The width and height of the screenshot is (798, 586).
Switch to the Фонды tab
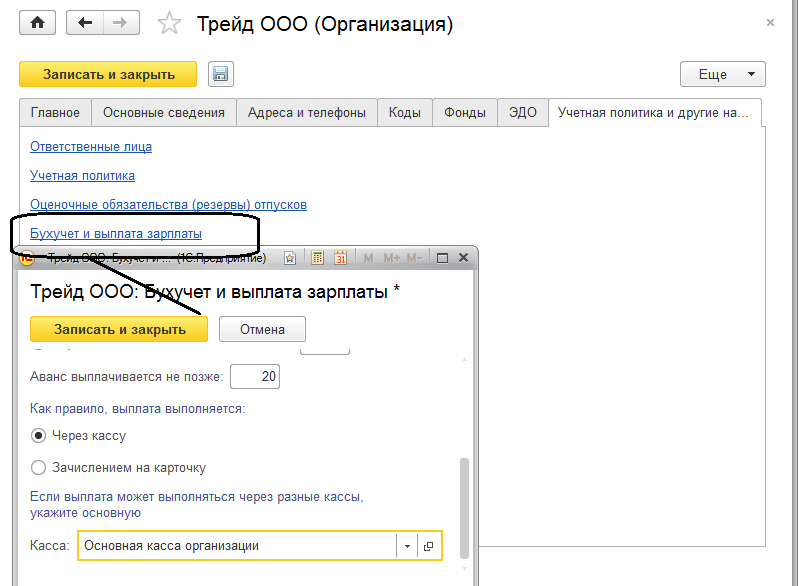point(466,113)
